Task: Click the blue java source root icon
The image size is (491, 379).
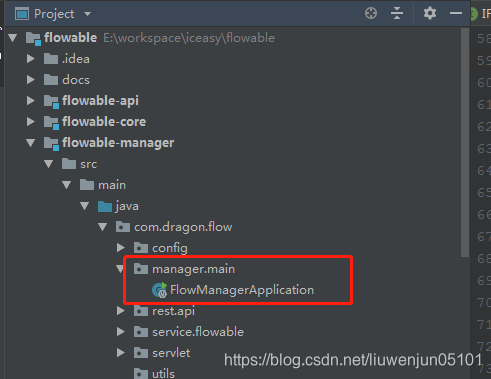Action: click(105, 206)
